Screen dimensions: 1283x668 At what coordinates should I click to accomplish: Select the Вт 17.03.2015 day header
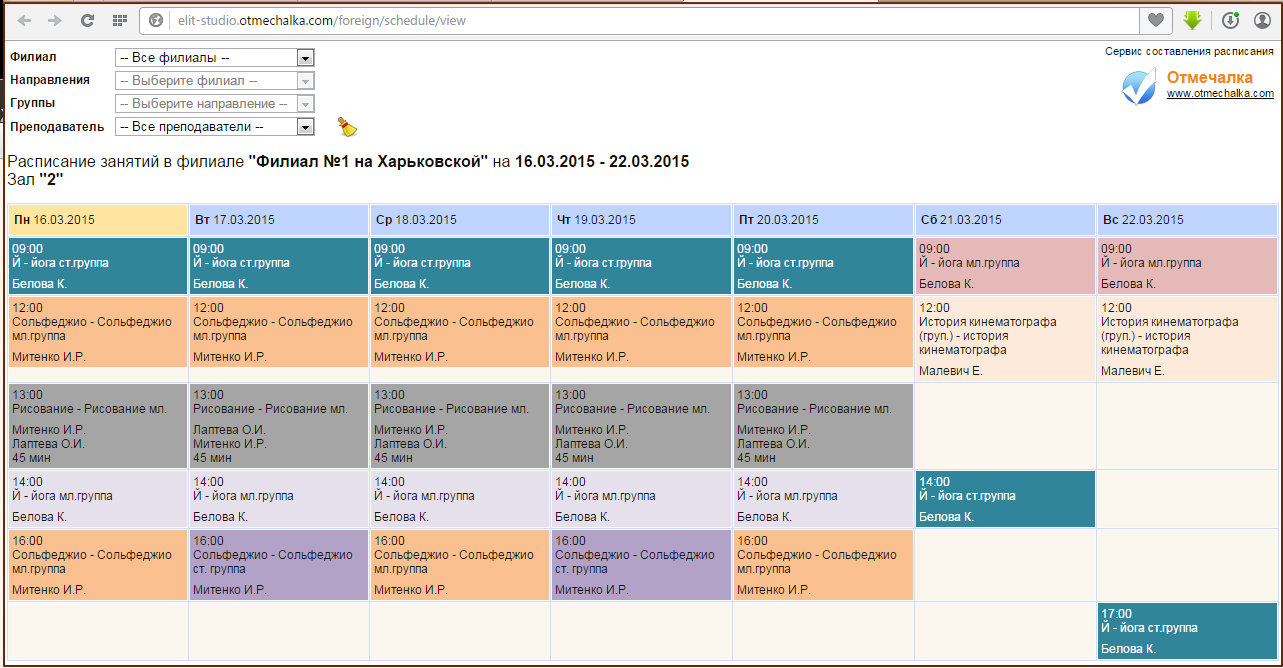(x=279, y=220)
